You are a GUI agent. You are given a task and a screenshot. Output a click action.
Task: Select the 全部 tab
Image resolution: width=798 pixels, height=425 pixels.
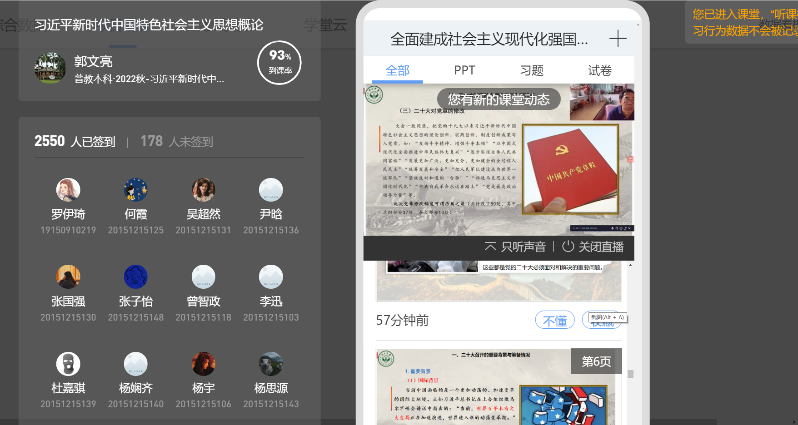click(x=397, y=70)
